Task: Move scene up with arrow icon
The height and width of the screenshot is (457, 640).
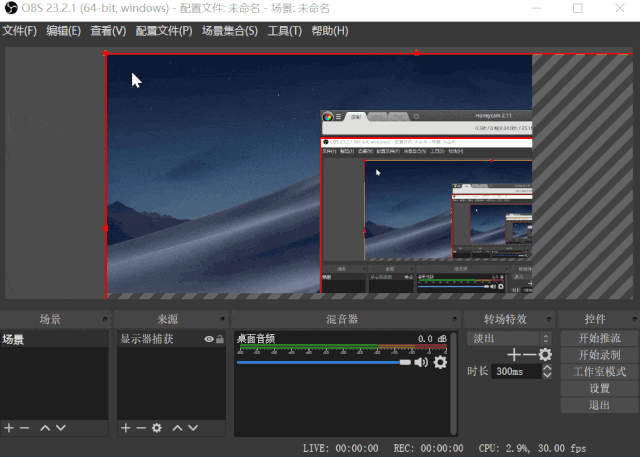Action: tap(45, 428)
